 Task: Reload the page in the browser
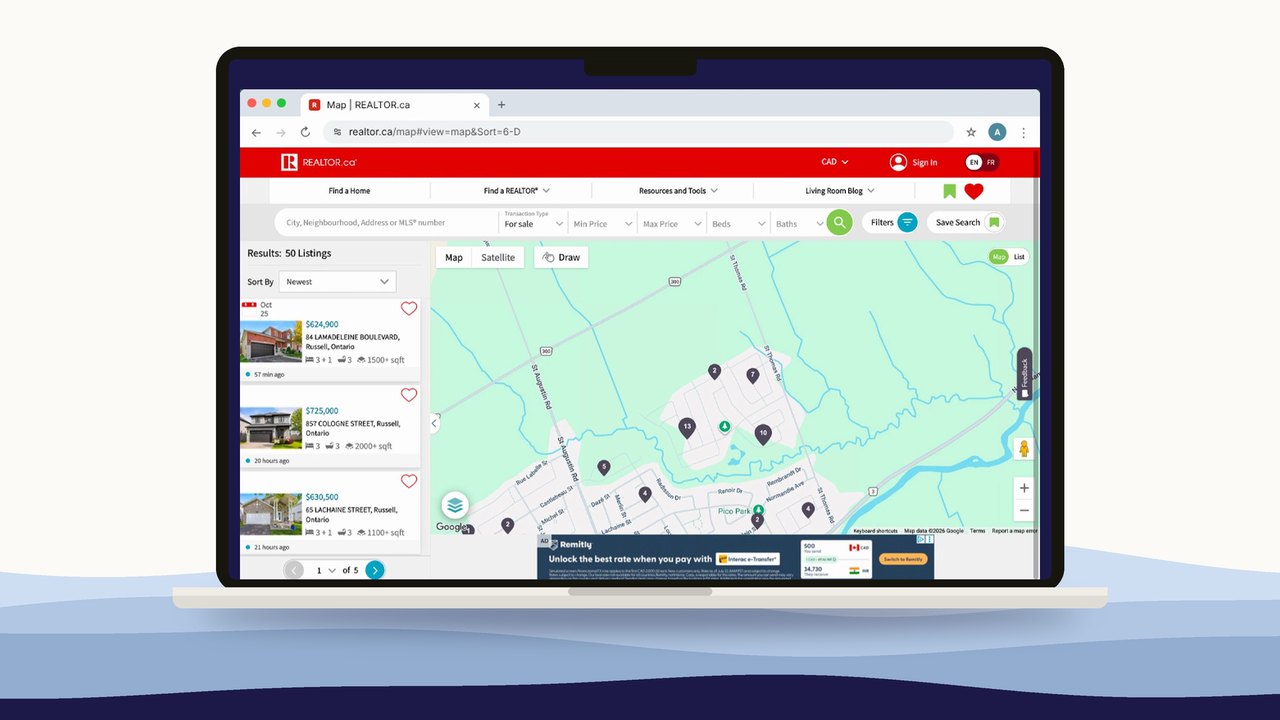pyautogui.click(x=305, y=132)
